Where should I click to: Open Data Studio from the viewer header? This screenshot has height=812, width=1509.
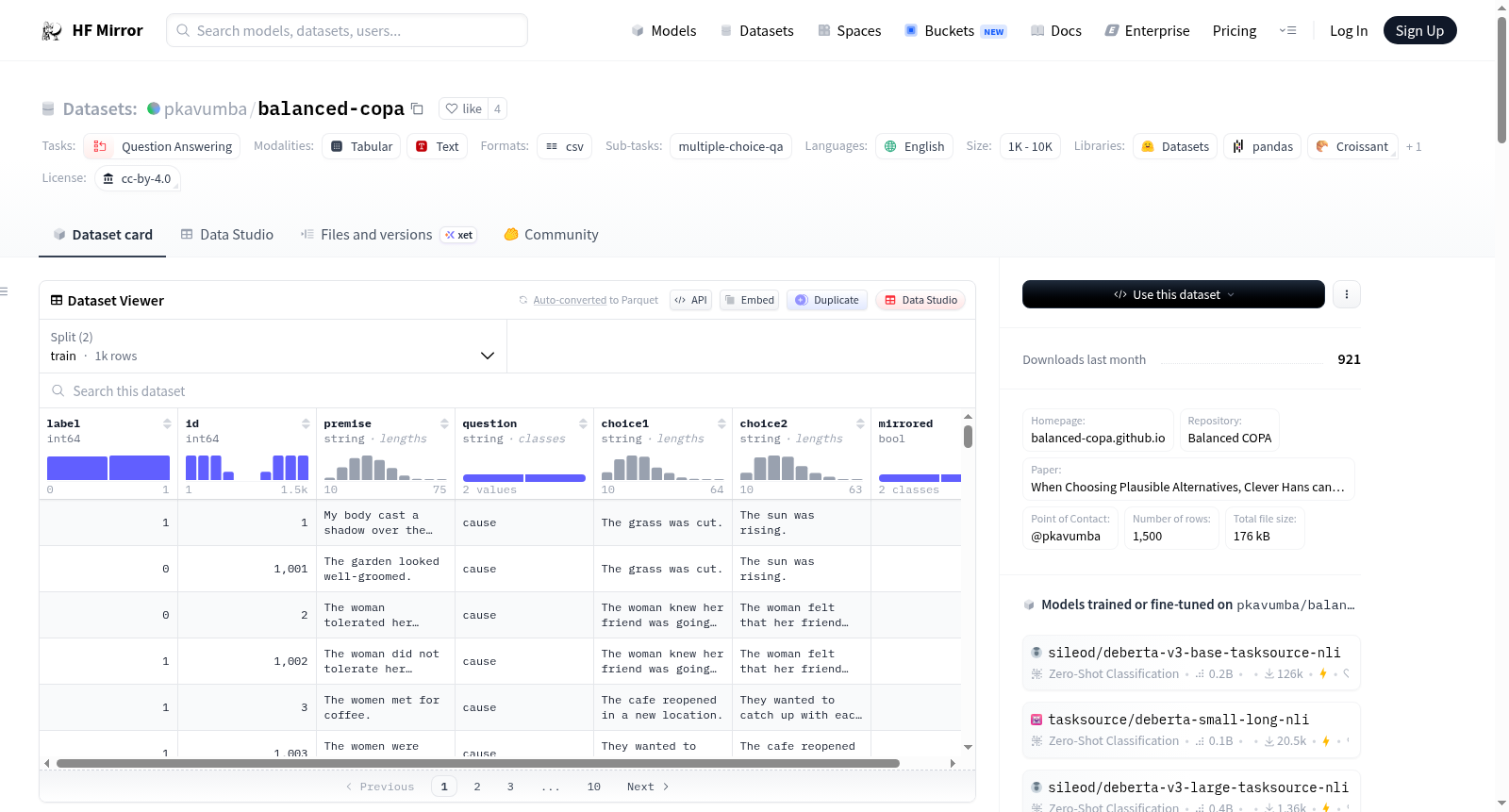920,300
